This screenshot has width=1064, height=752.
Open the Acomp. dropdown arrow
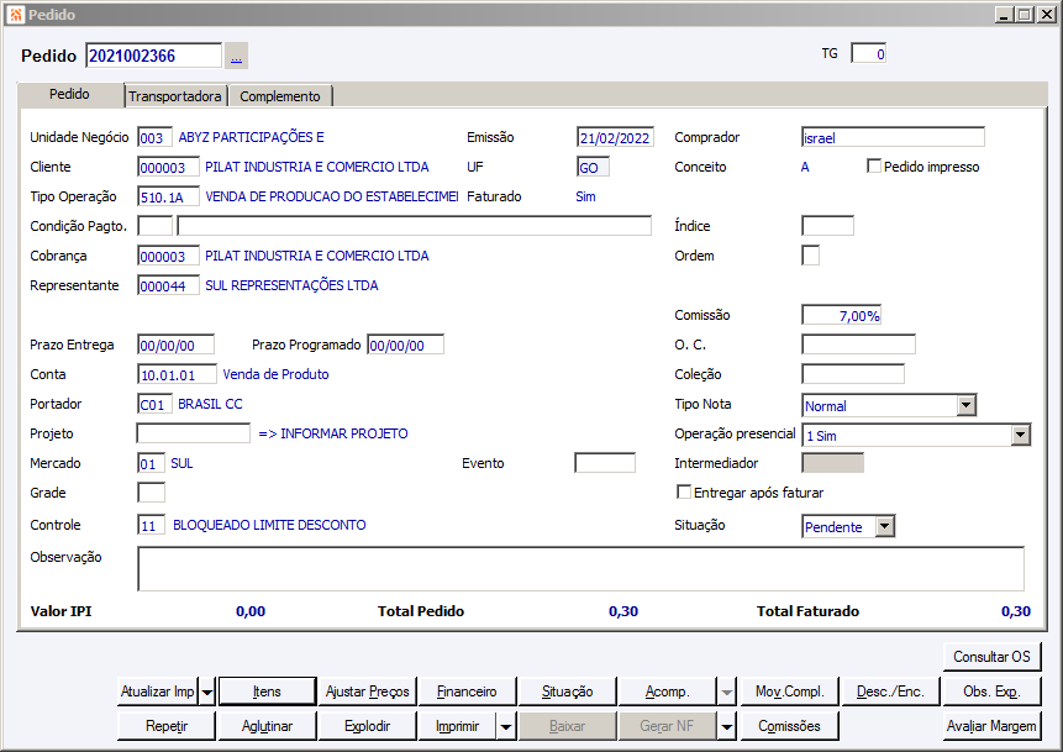coord(727,692)
